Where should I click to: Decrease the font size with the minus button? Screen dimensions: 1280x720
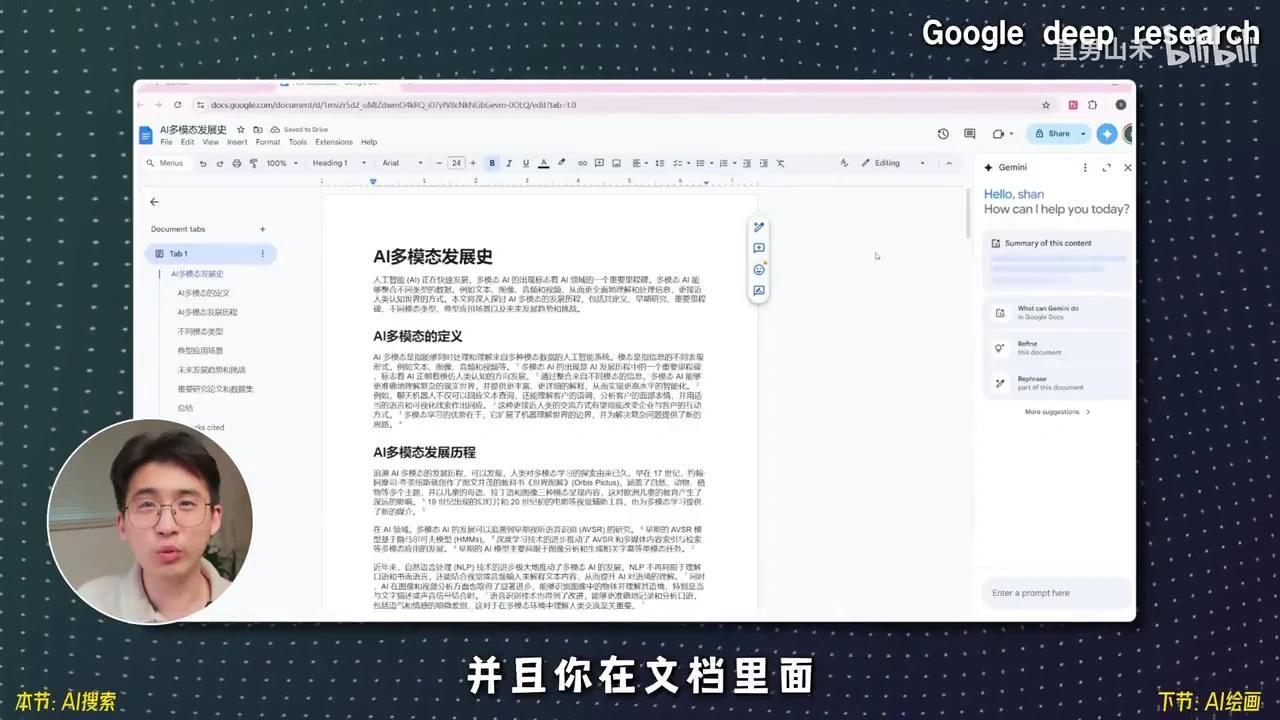[x=440, y=163]
